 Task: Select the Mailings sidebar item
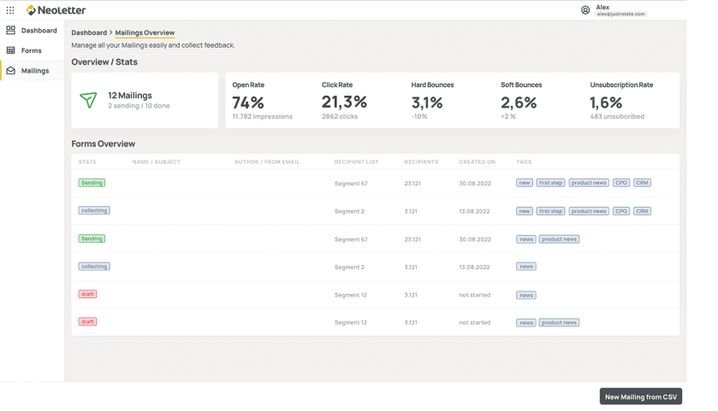32,70
